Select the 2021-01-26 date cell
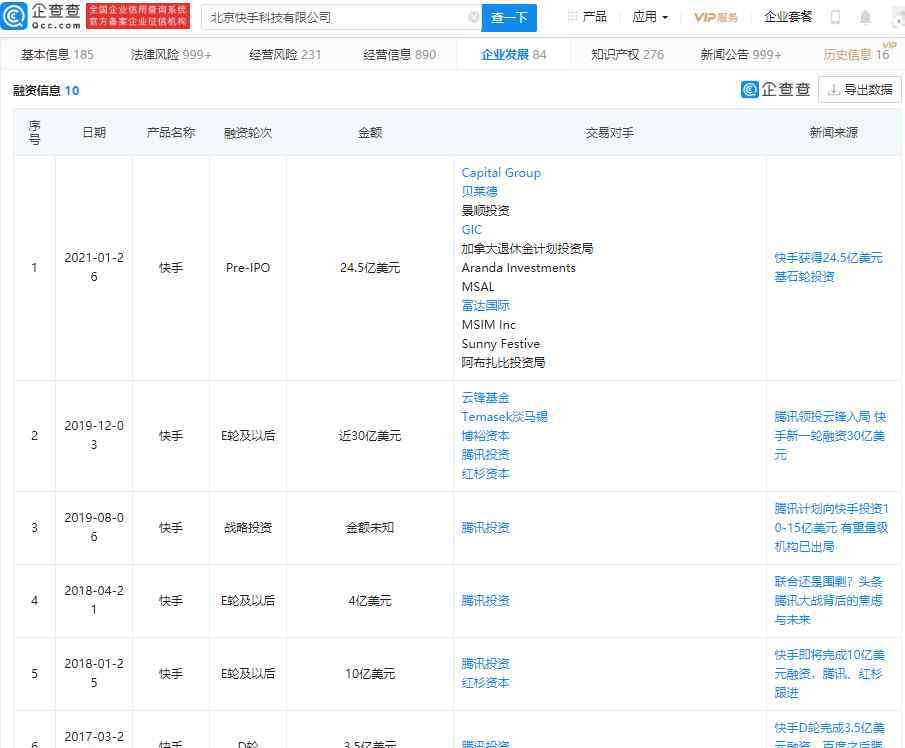 (94, 267)
